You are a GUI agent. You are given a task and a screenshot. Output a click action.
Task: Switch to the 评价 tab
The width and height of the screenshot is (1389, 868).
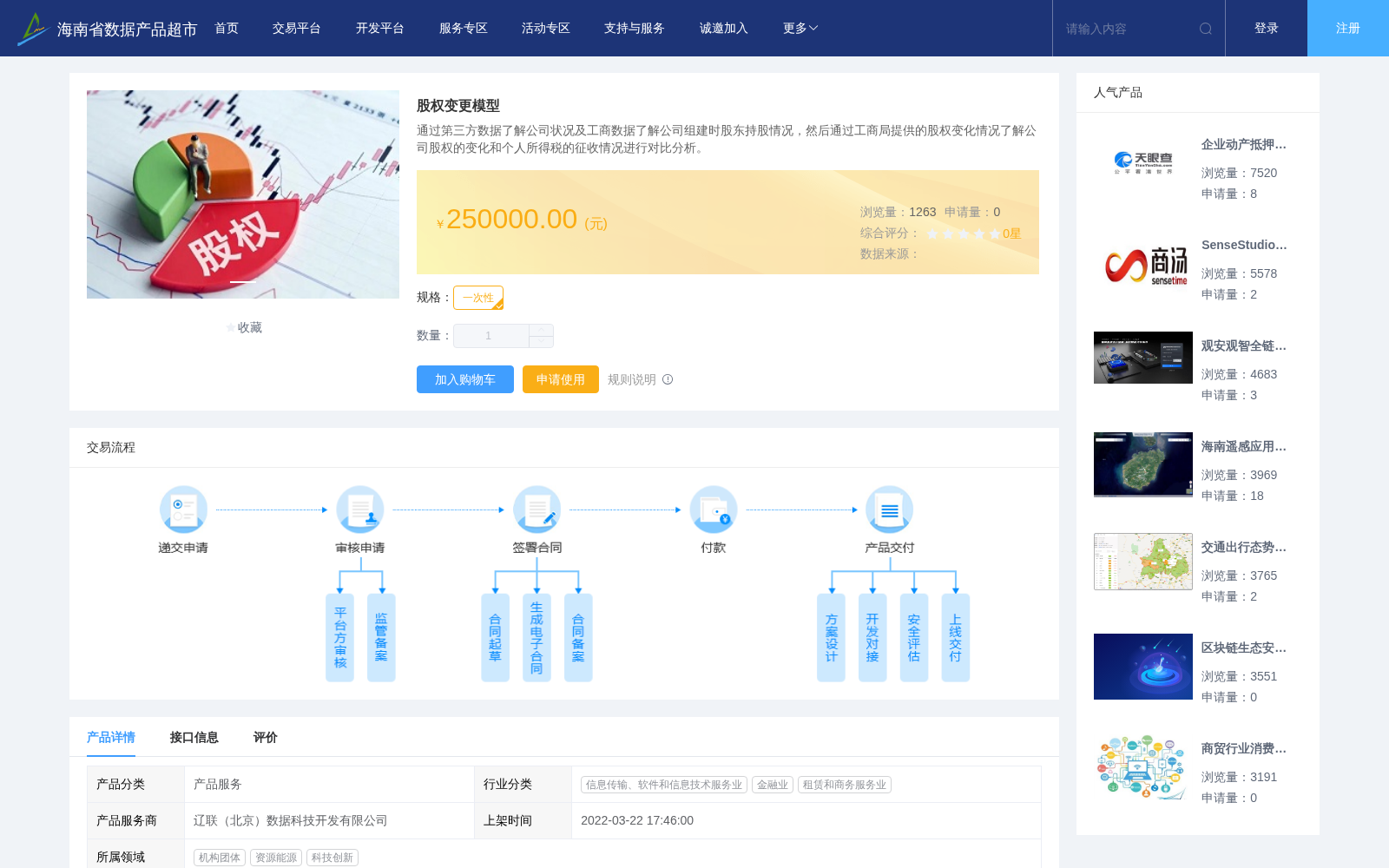(266, 737)
